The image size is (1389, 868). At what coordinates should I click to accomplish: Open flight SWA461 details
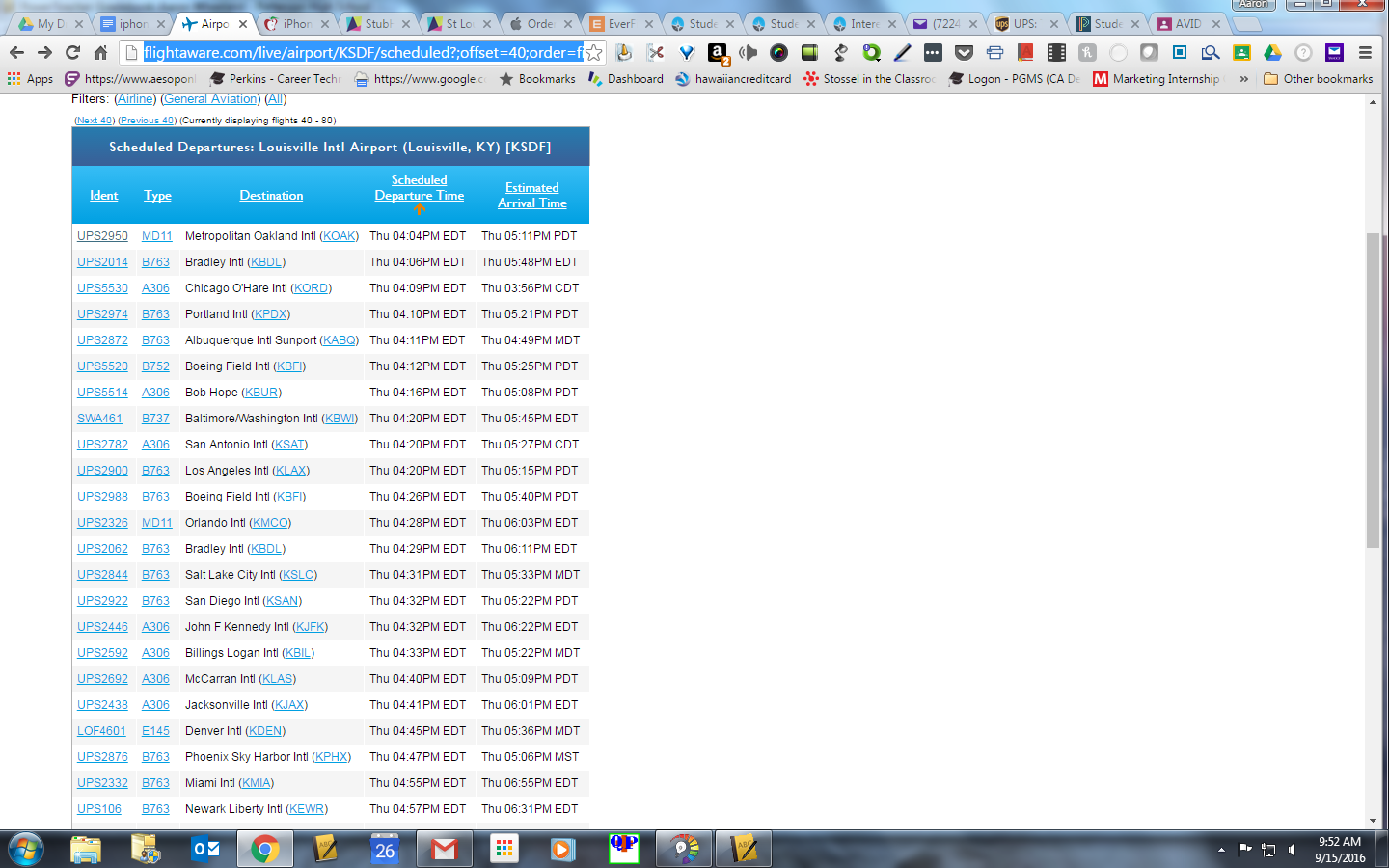point(99,418)
